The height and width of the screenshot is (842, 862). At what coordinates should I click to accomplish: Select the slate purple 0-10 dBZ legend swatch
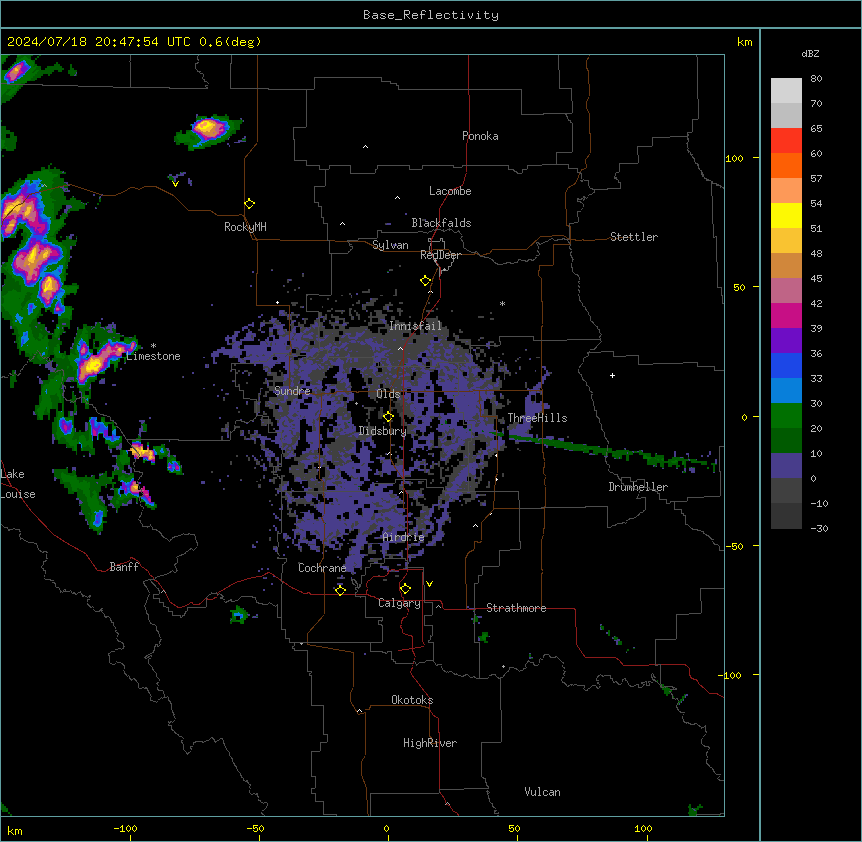click(786, 466)
